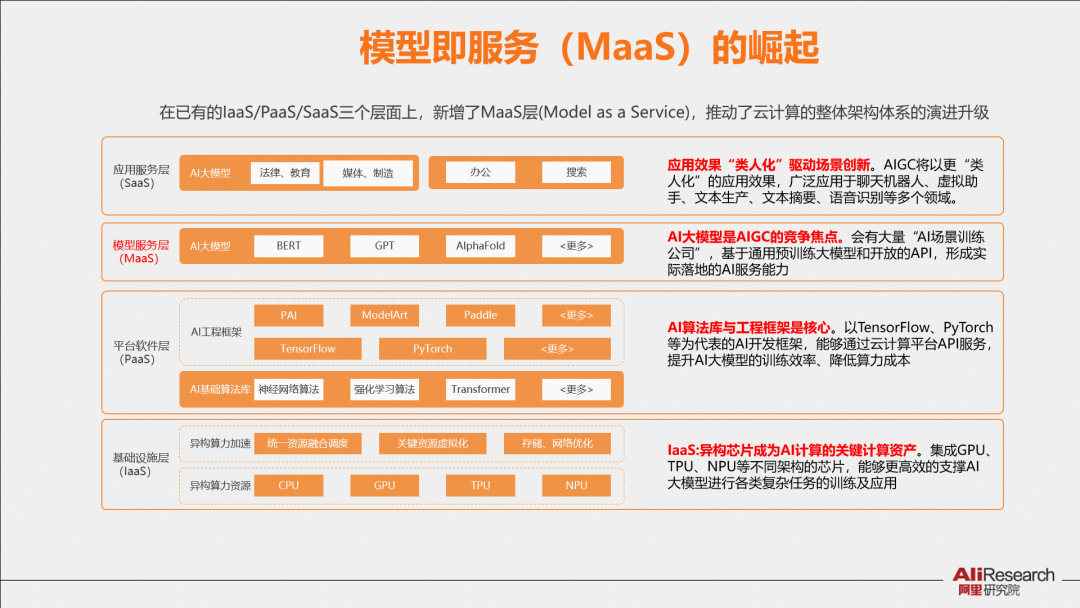Click the subtitle sentence beginning 在已有的IaaS/PaaS/SaaS
Image resolution: width=1080 pixels, height=608 pixels.
(x=574, y=112)
